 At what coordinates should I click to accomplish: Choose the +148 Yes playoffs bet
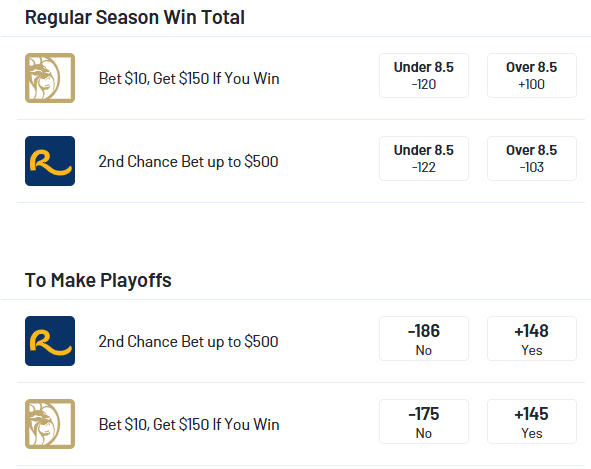(x=532, y=339)
